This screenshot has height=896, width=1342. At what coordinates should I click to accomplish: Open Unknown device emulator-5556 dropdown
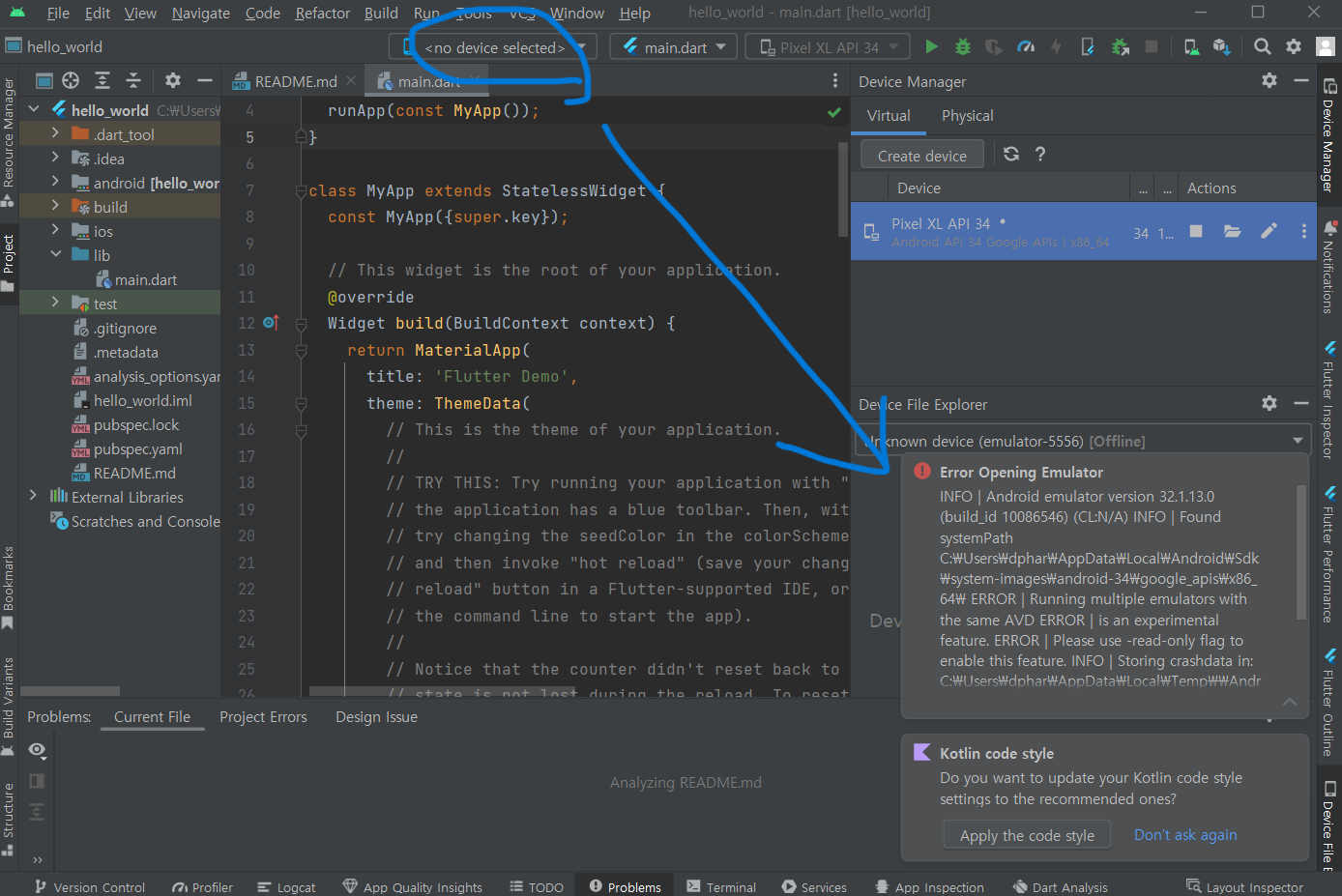[x=1083, y=441]
